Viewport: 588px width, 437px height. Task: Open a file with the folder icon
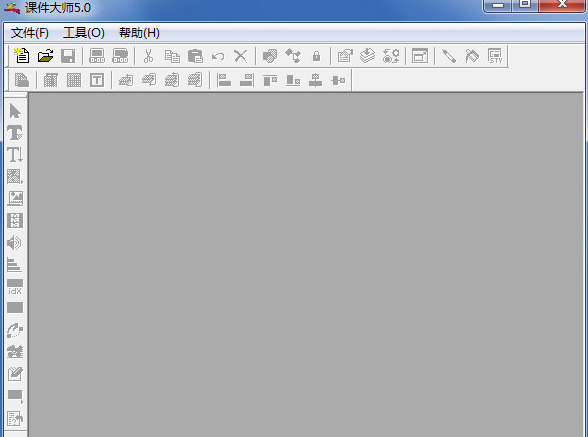click(x=45, y=56)
